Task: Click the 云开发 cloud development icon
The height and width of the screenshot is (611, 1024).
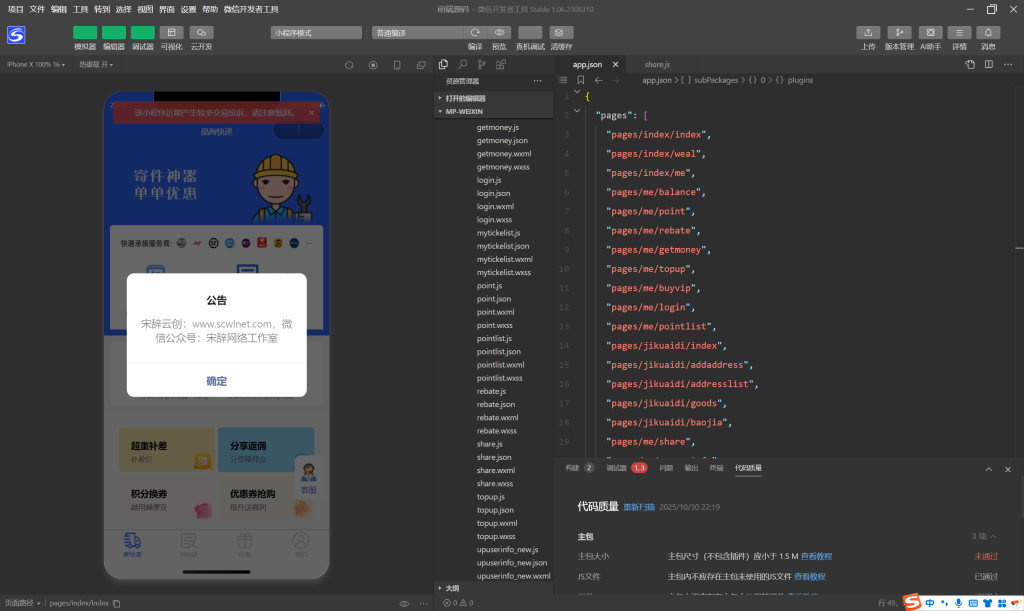Action: [x=201, y=33]
